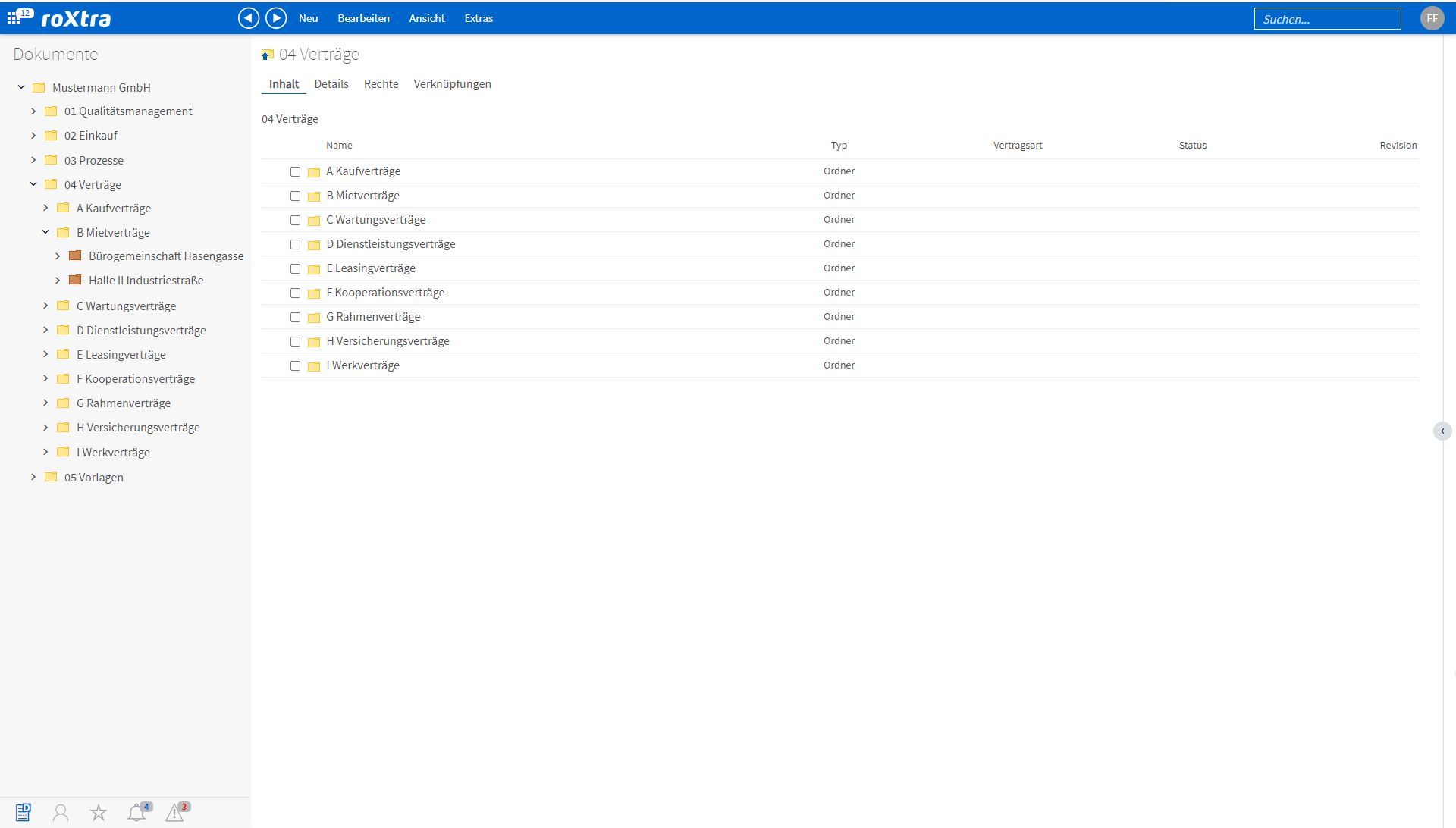Collapse the B Mietverträge tree node
This screenshot has height=828, width=1456.
44,232
